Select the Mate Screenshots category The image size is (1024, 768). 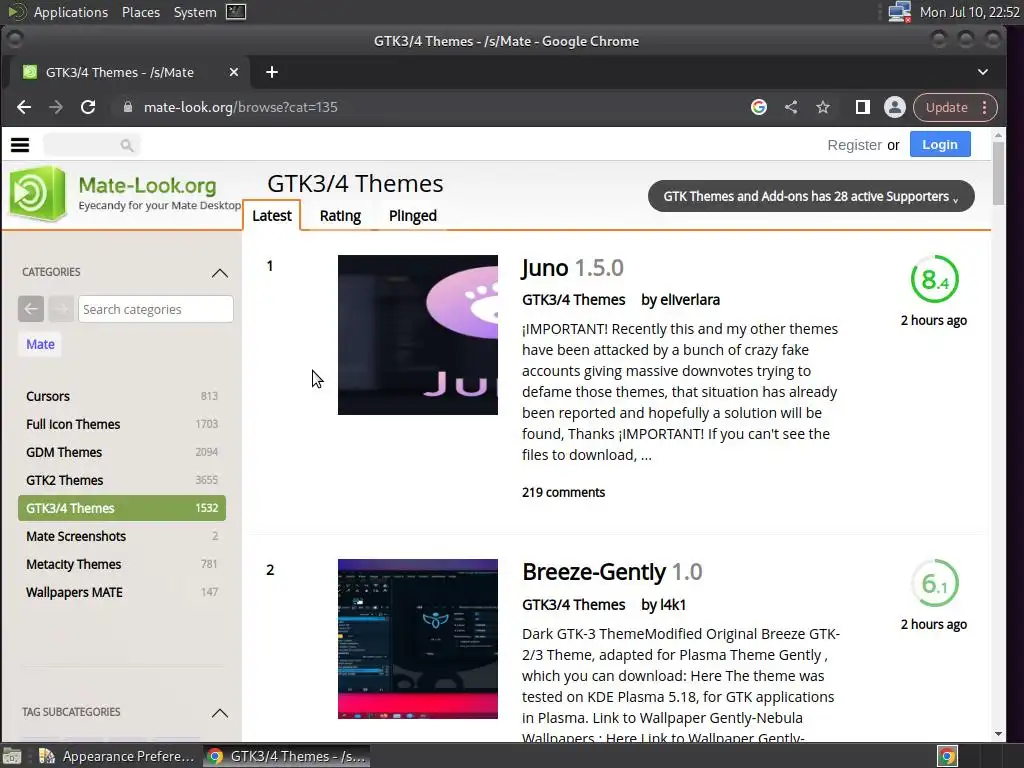(122, 536)
